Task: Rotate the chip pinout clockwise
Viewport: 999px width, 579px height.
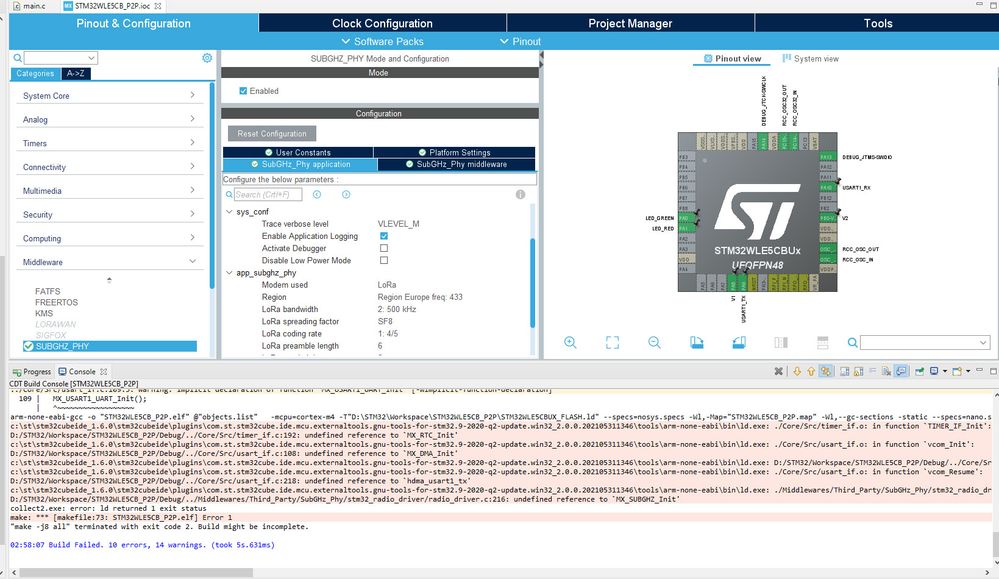Action: pyautogui.click(x=697, y=343)
